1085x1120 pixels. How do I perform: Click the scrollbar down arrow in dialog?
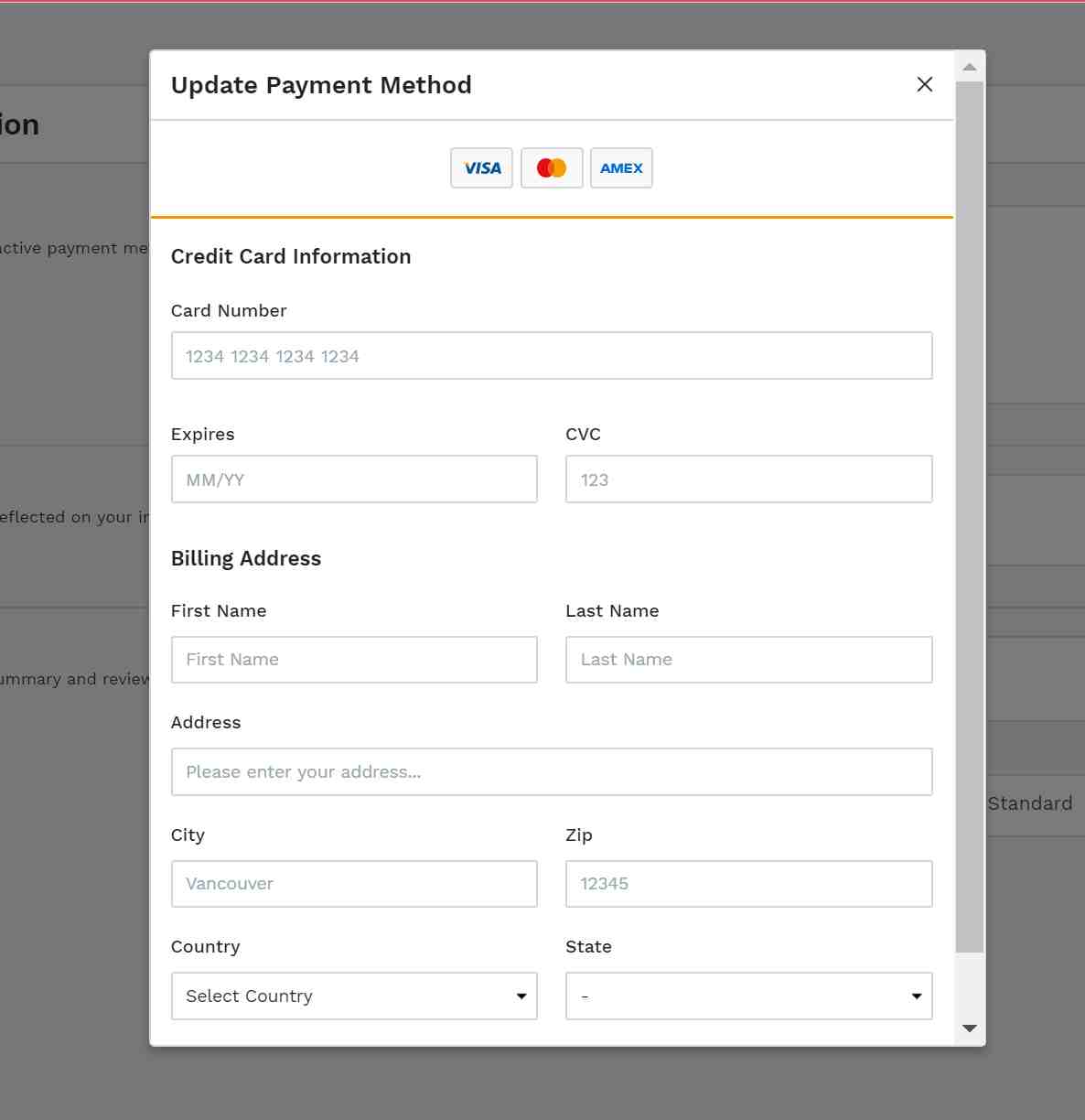point(970,1028)
